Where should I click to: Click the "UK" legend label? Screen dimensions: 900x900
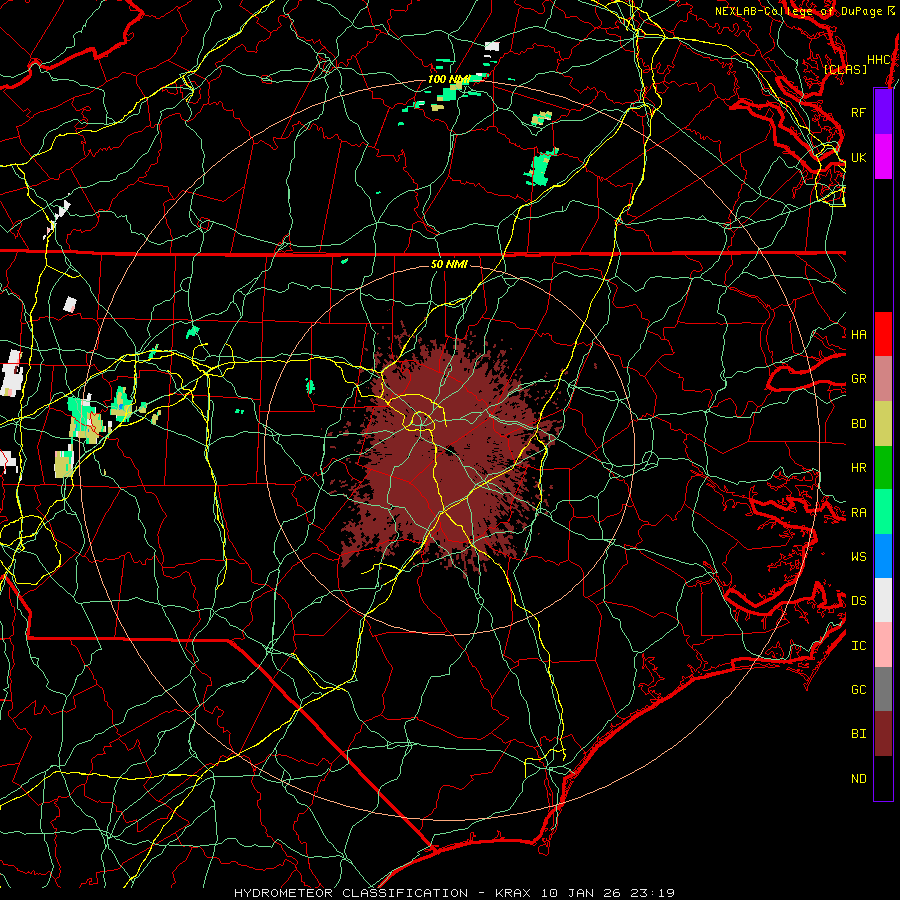click(x=858, y=157)
